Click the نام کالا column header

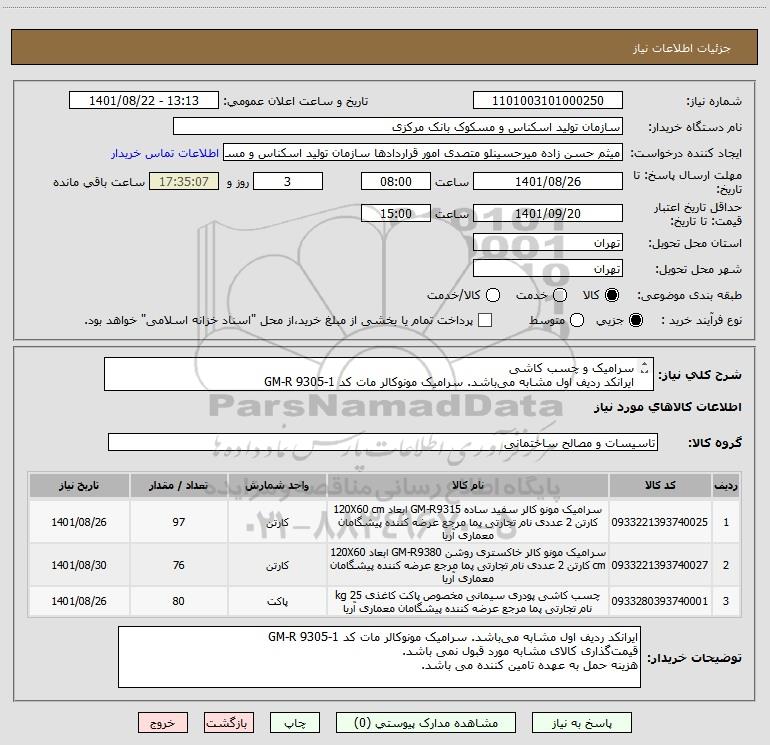[x=468, y=485]
